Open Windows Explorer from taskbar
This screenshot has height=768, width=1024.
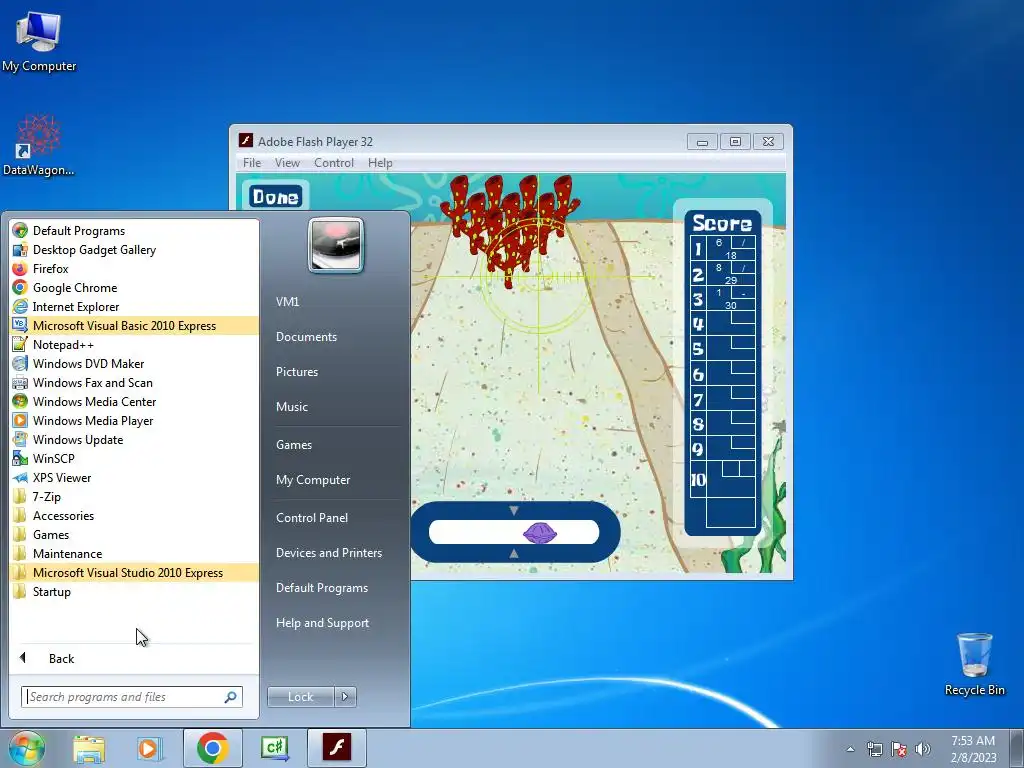[89, 748]
